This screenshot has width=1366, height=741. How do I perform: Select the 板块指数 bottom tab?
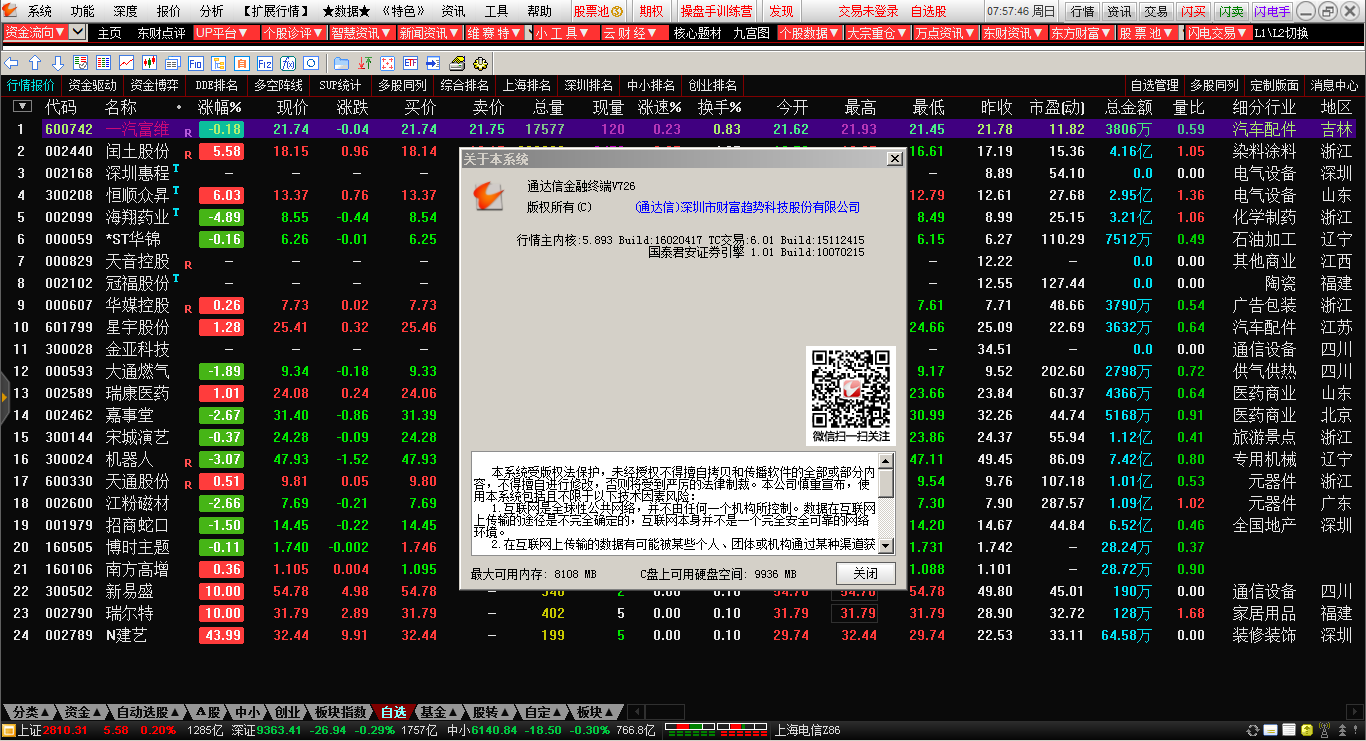tap(340, 712)
